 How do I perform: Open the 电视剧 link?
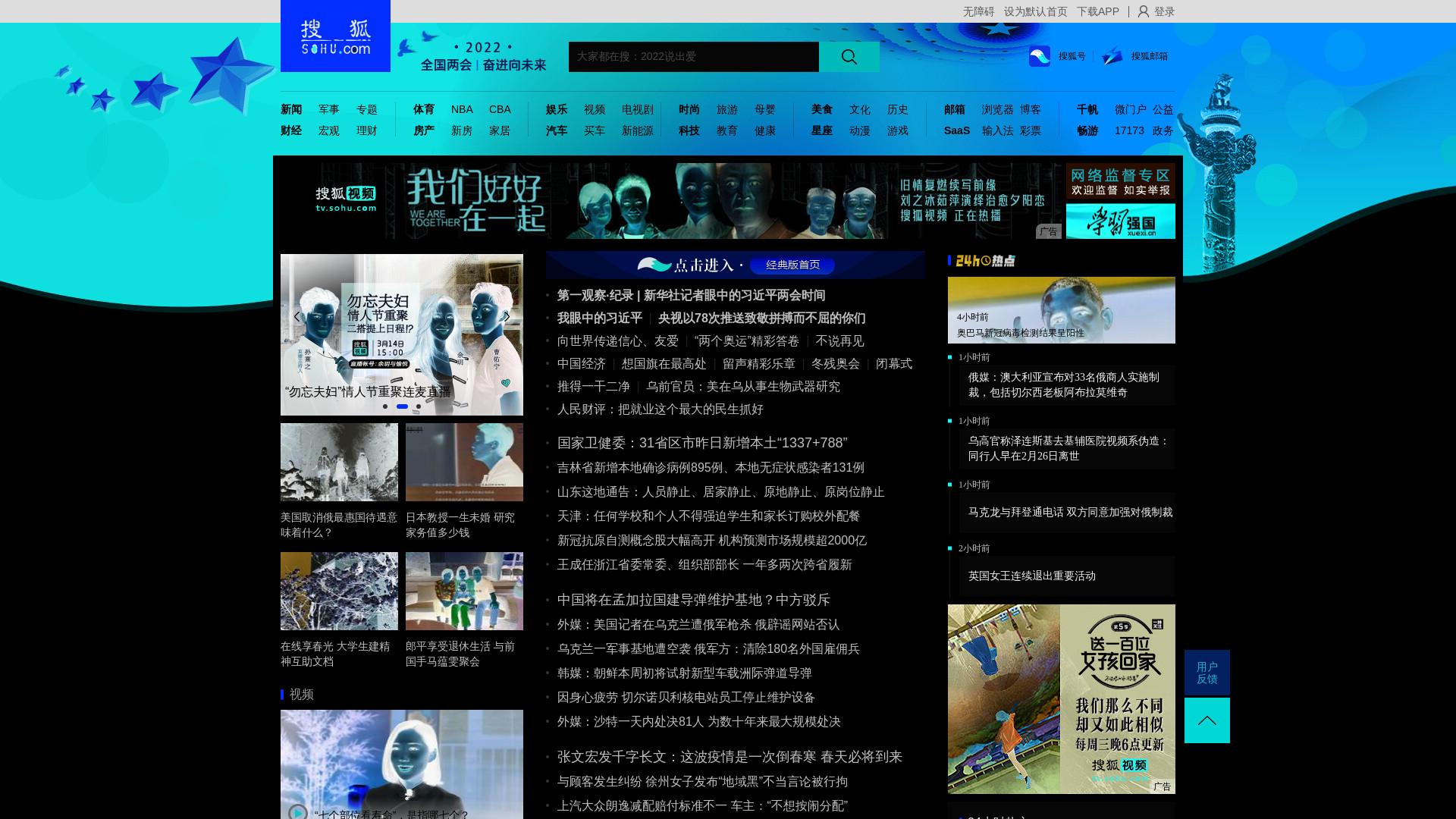coord(638,109)
